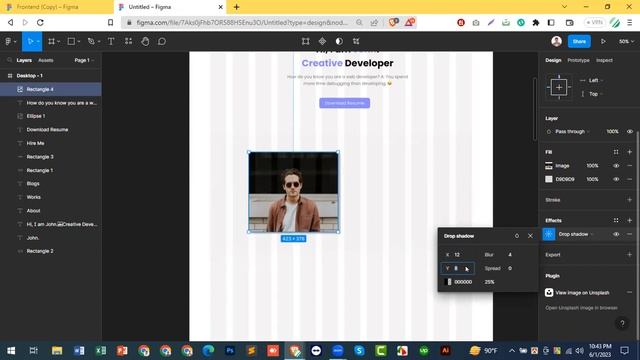Click Download Resume button on canvas
This screenshot has height=360, width=640.
(344, 103)
